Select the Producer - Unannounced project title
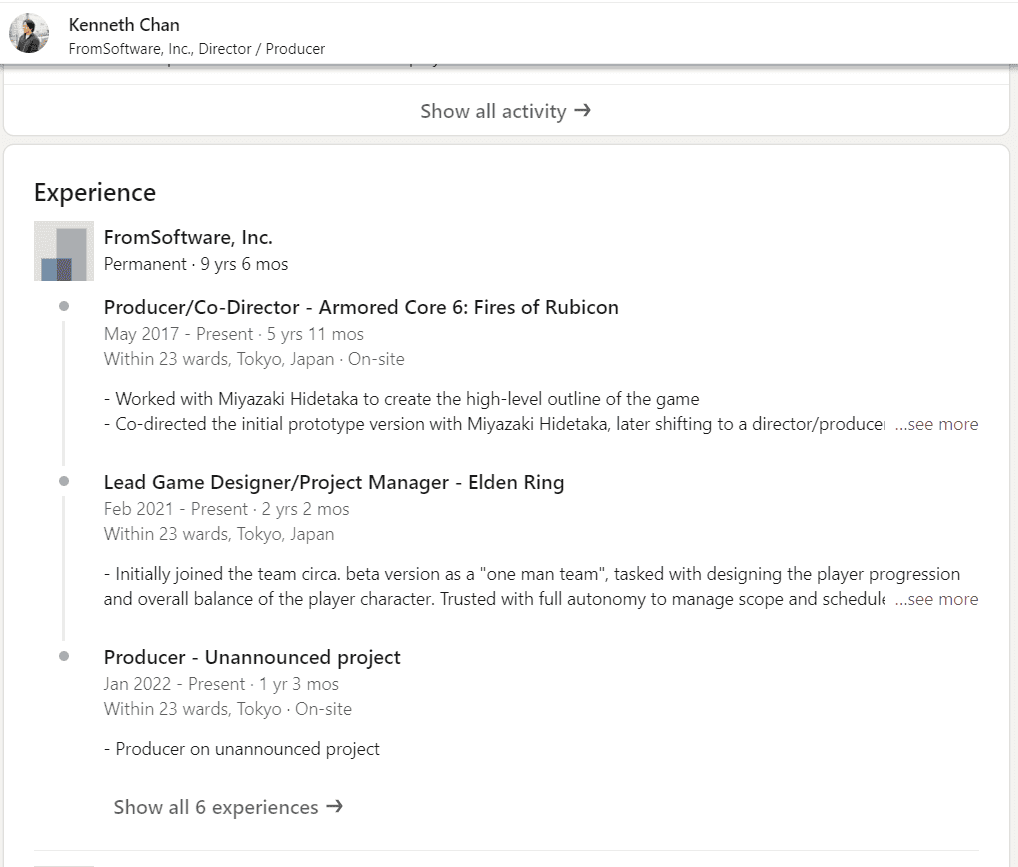This screenshot has height=867, width=1018. point(252,657)
